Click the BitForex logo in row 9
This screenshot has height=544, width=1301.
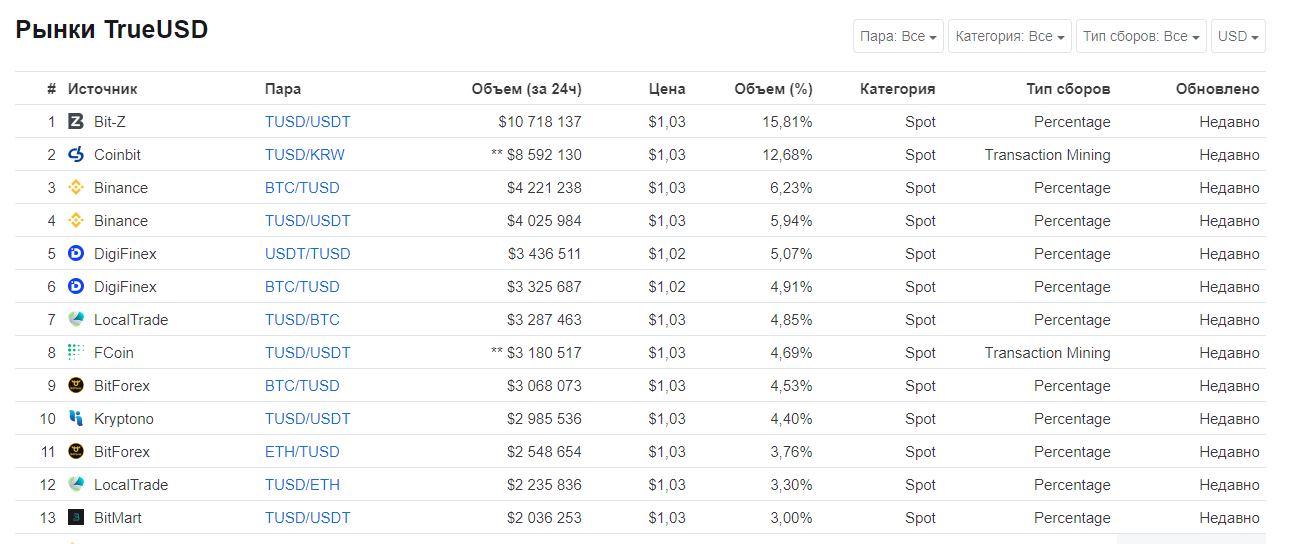tap(75, 386)
